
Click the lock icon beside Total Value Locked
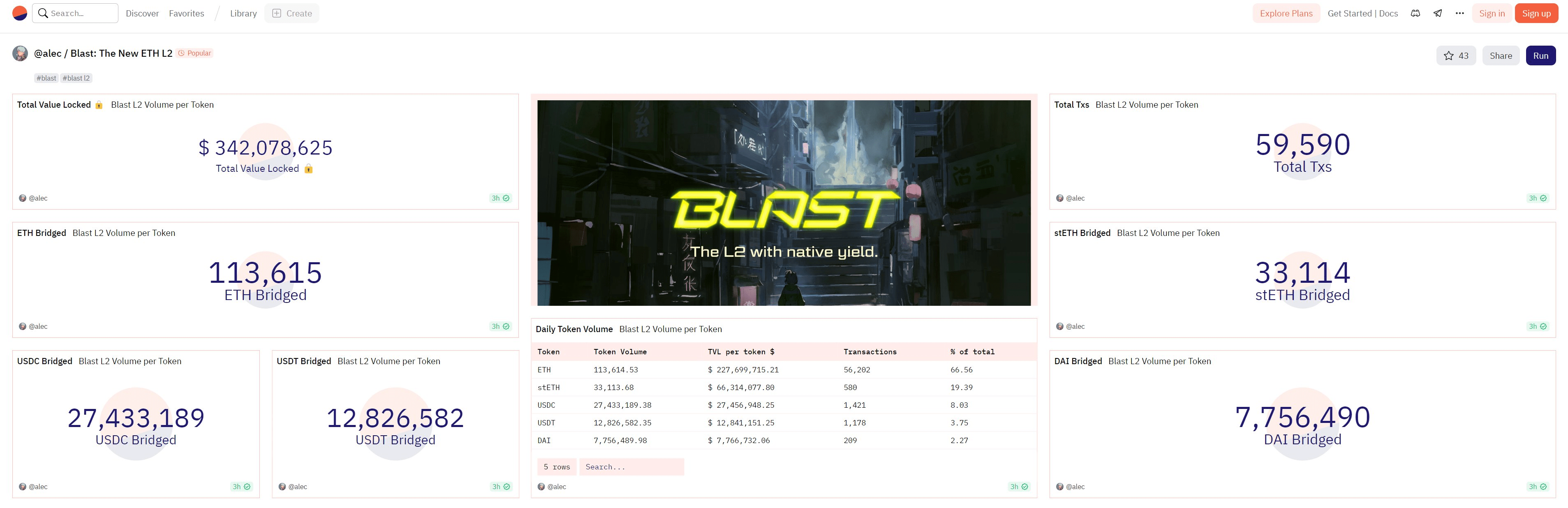(99, 105)
